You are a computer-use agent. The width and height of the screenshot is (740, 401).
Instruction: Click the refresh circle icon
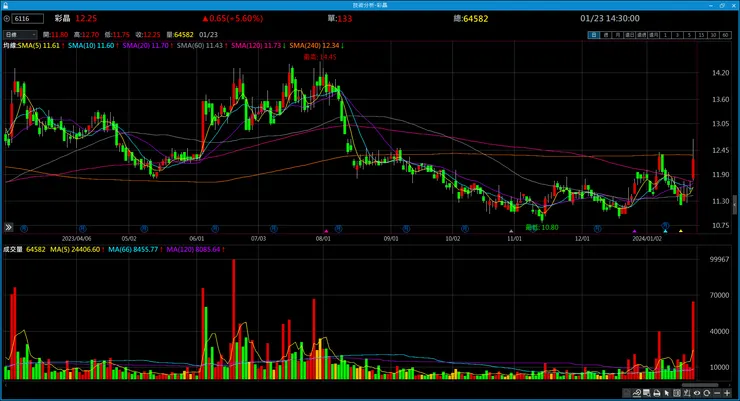coord(706,393)
